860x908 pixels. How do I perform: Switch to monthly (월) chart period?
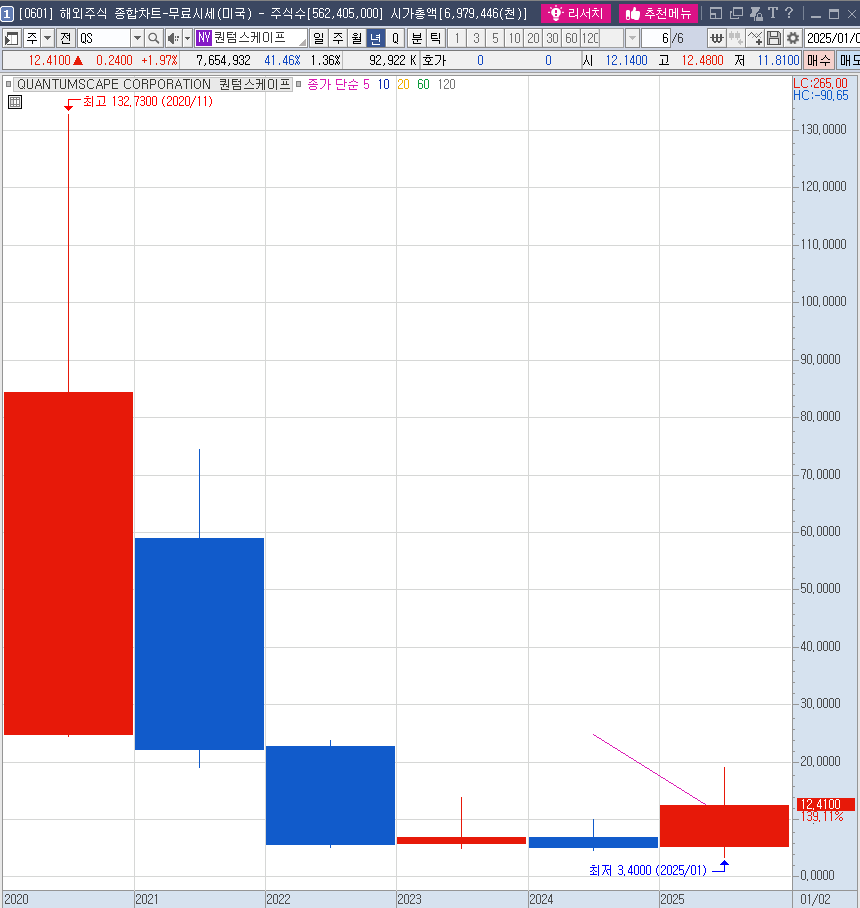click(356, 38)
